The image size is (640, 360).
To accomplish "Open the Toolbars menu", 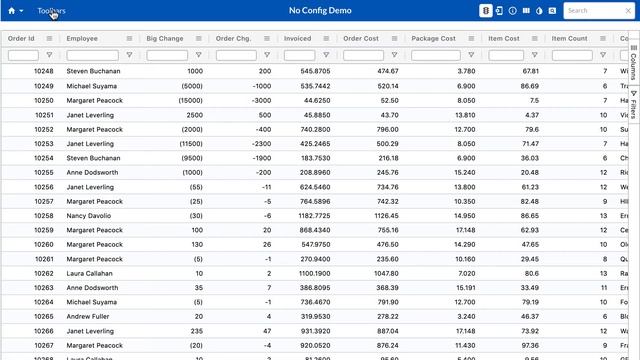I will point(51,11).
